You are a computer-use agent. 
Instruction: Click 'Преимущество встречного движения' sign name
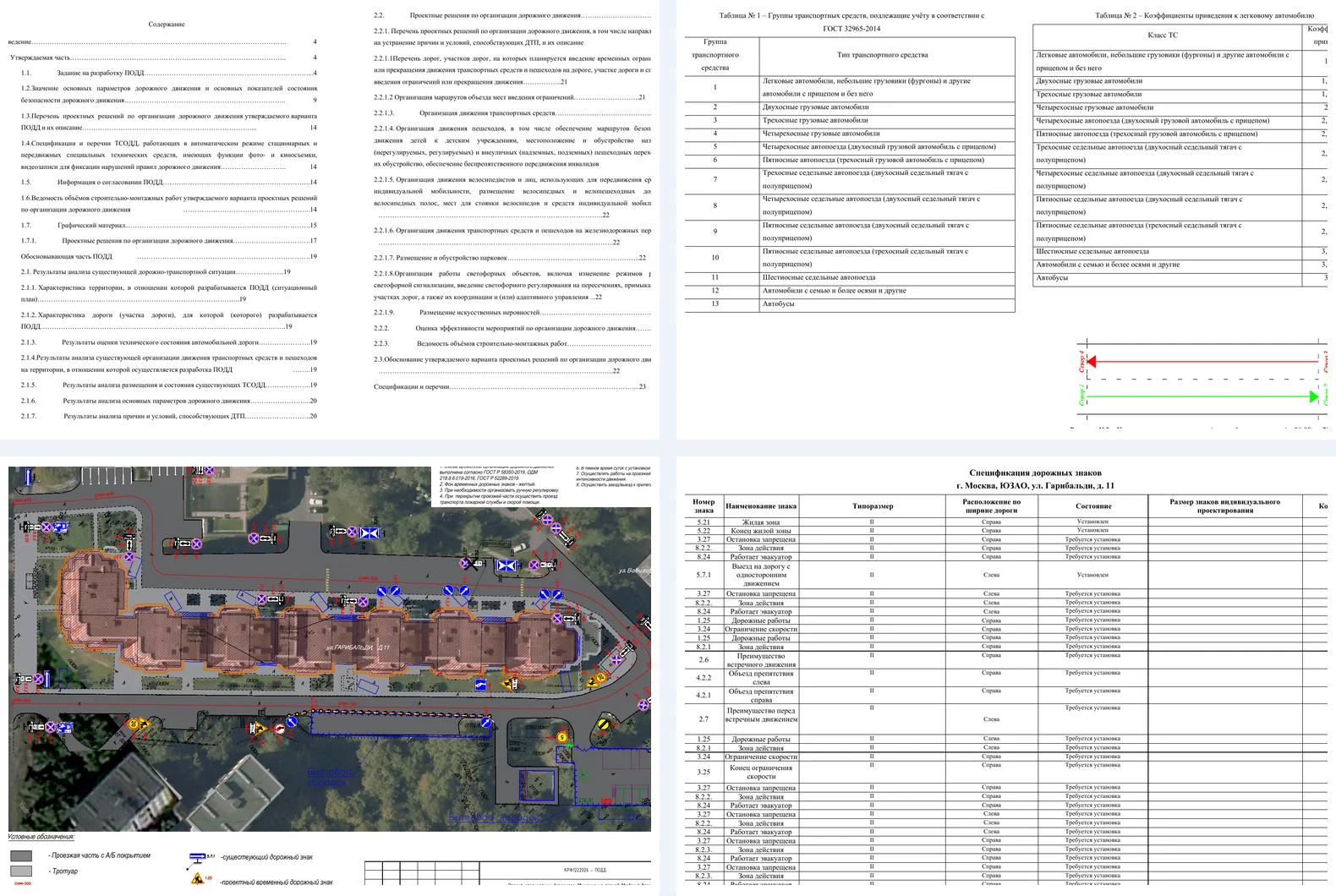pyautogui.click(x=760, y=660)
